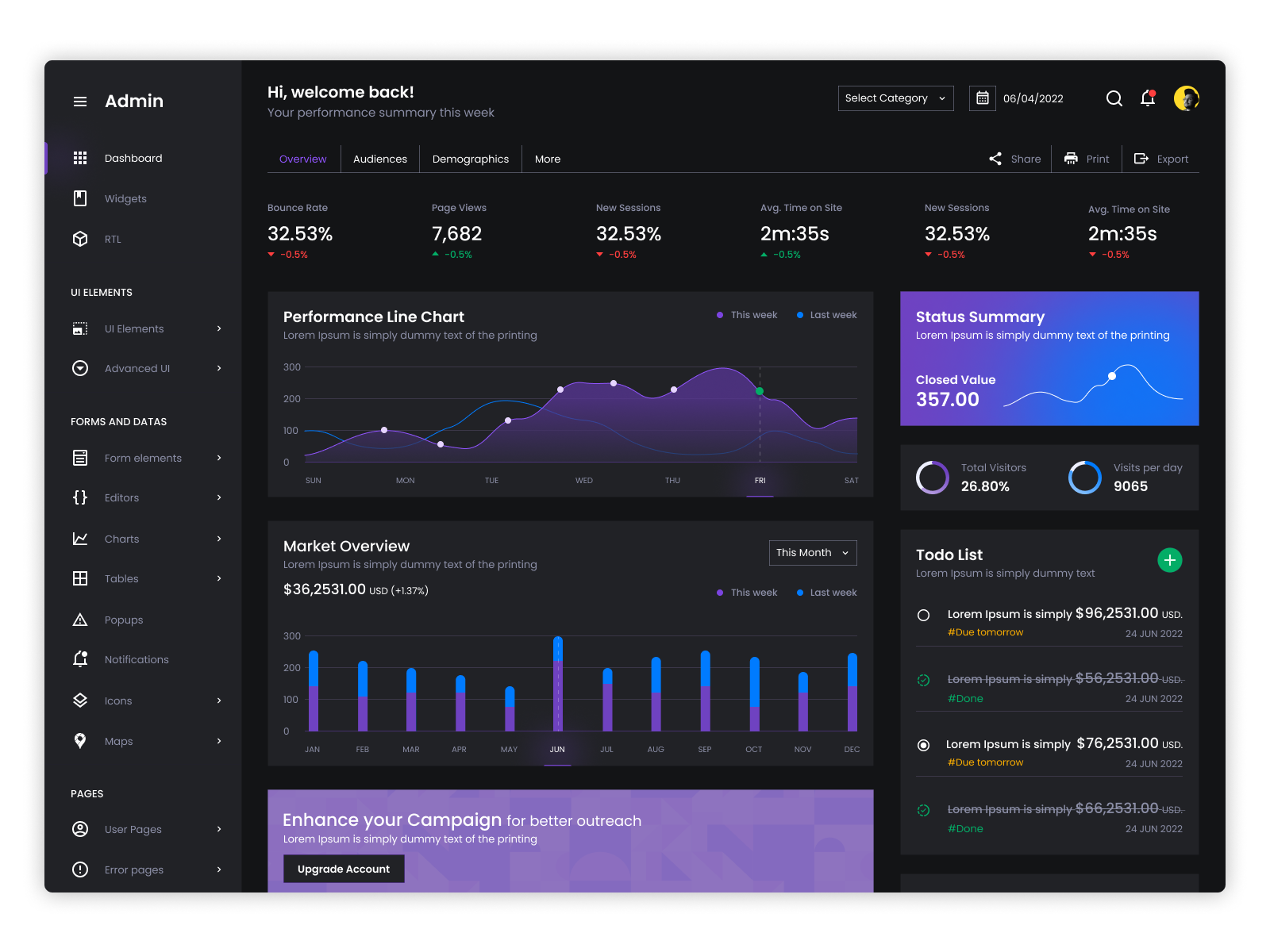Switch to the Audiences tab
Screen dimensions: 1270x952
point(379,159)
